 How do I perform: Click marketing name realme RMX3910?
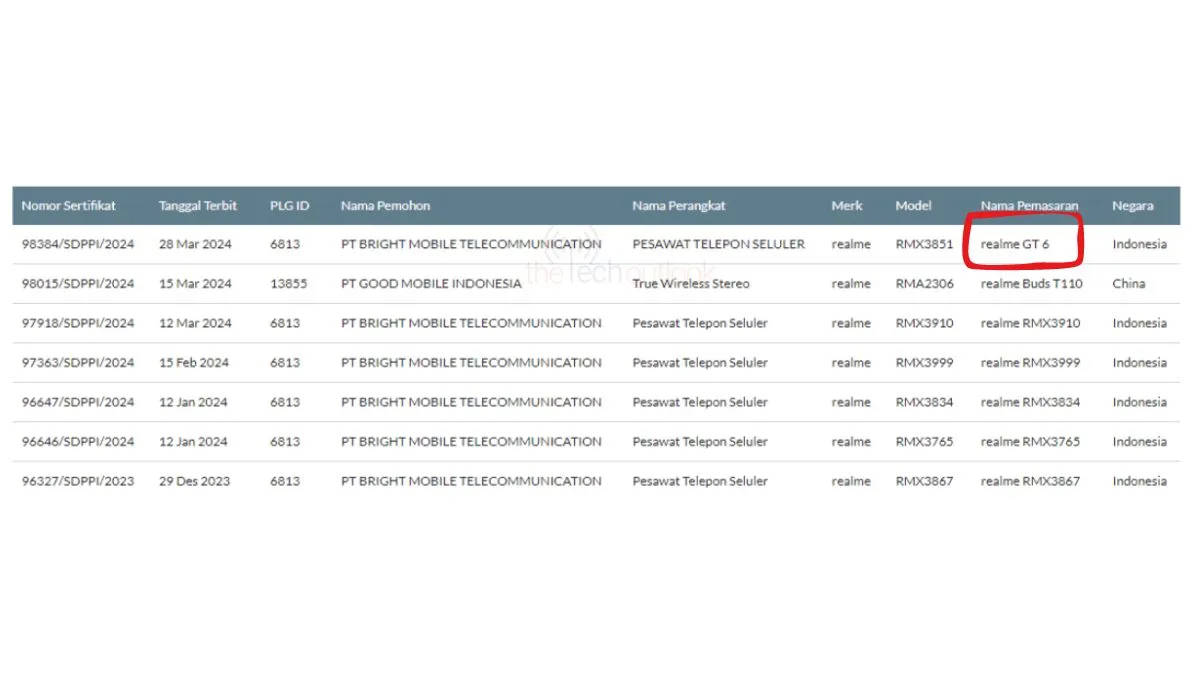click(1031, 323)
